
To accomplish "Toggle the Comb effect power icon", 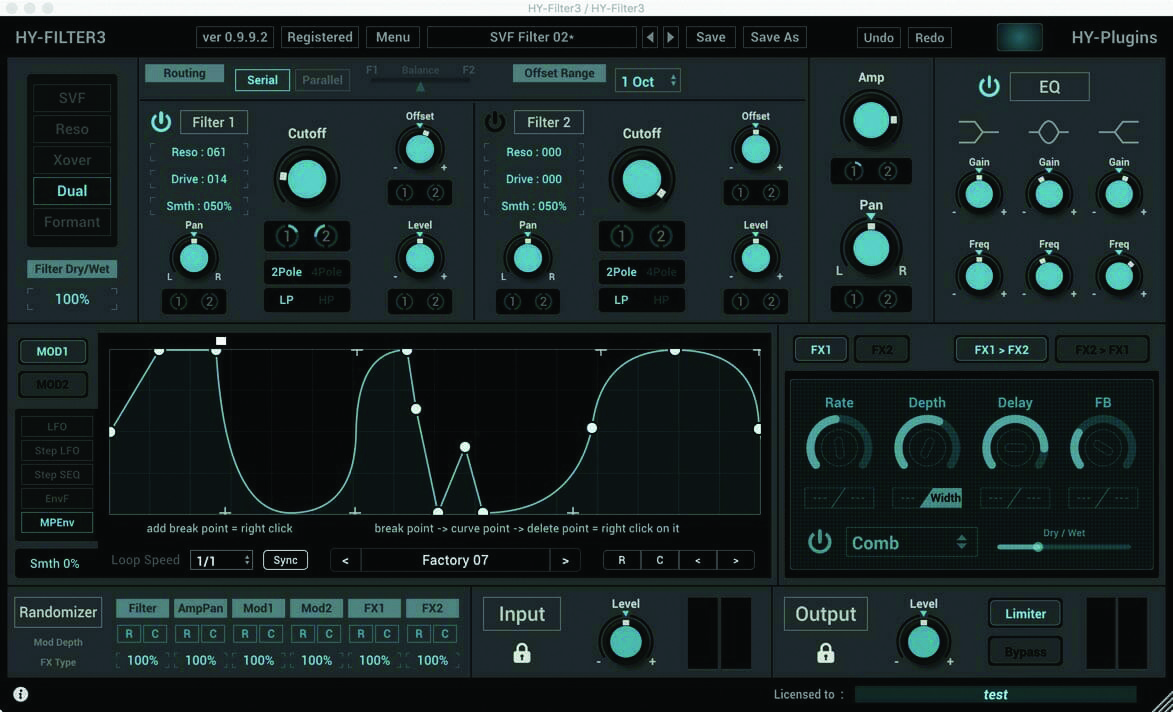I will click(x=819, y=541).
